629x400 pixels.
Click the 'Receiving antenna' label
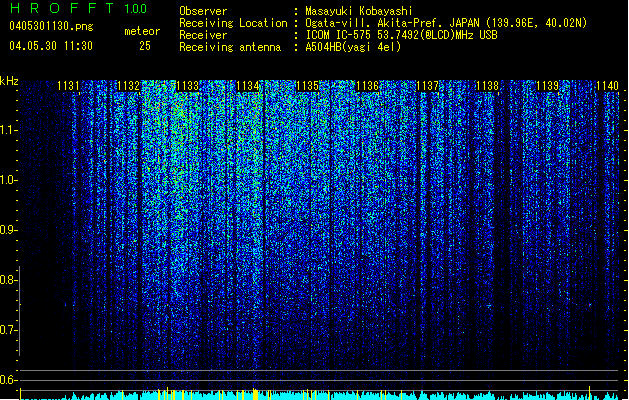point(230,47)
